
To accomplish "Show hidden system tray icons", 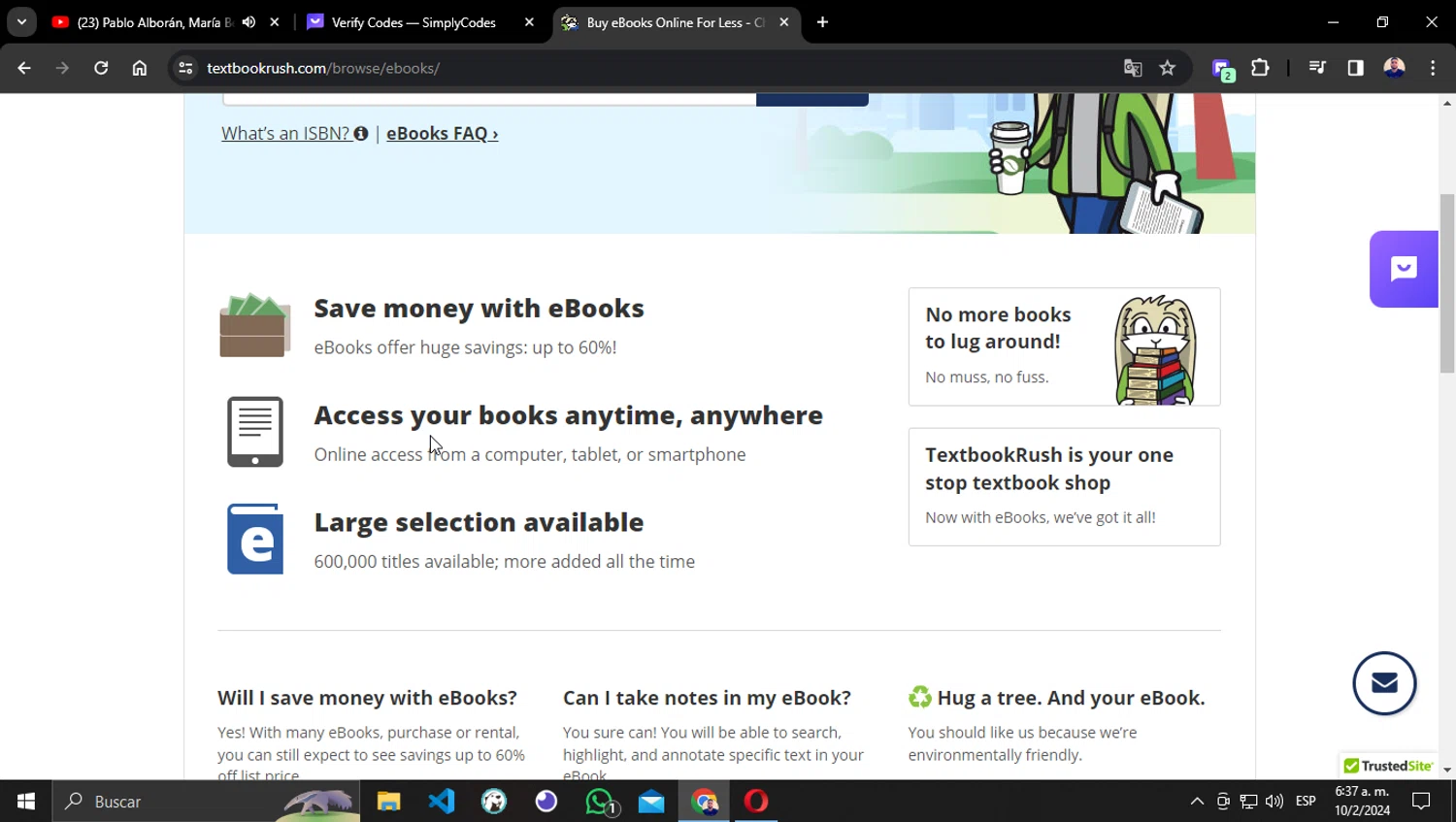I will click(x=1197, y=802).
